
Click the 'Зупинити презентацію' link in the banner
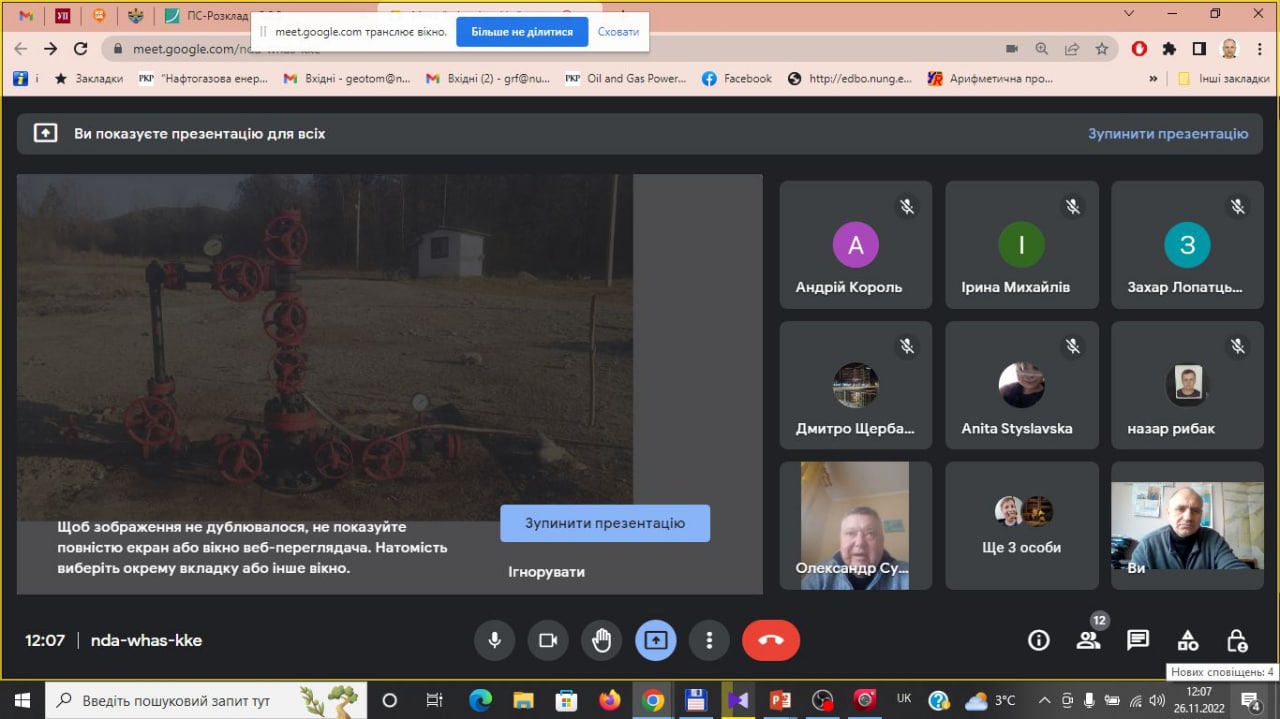[1168, 133]
